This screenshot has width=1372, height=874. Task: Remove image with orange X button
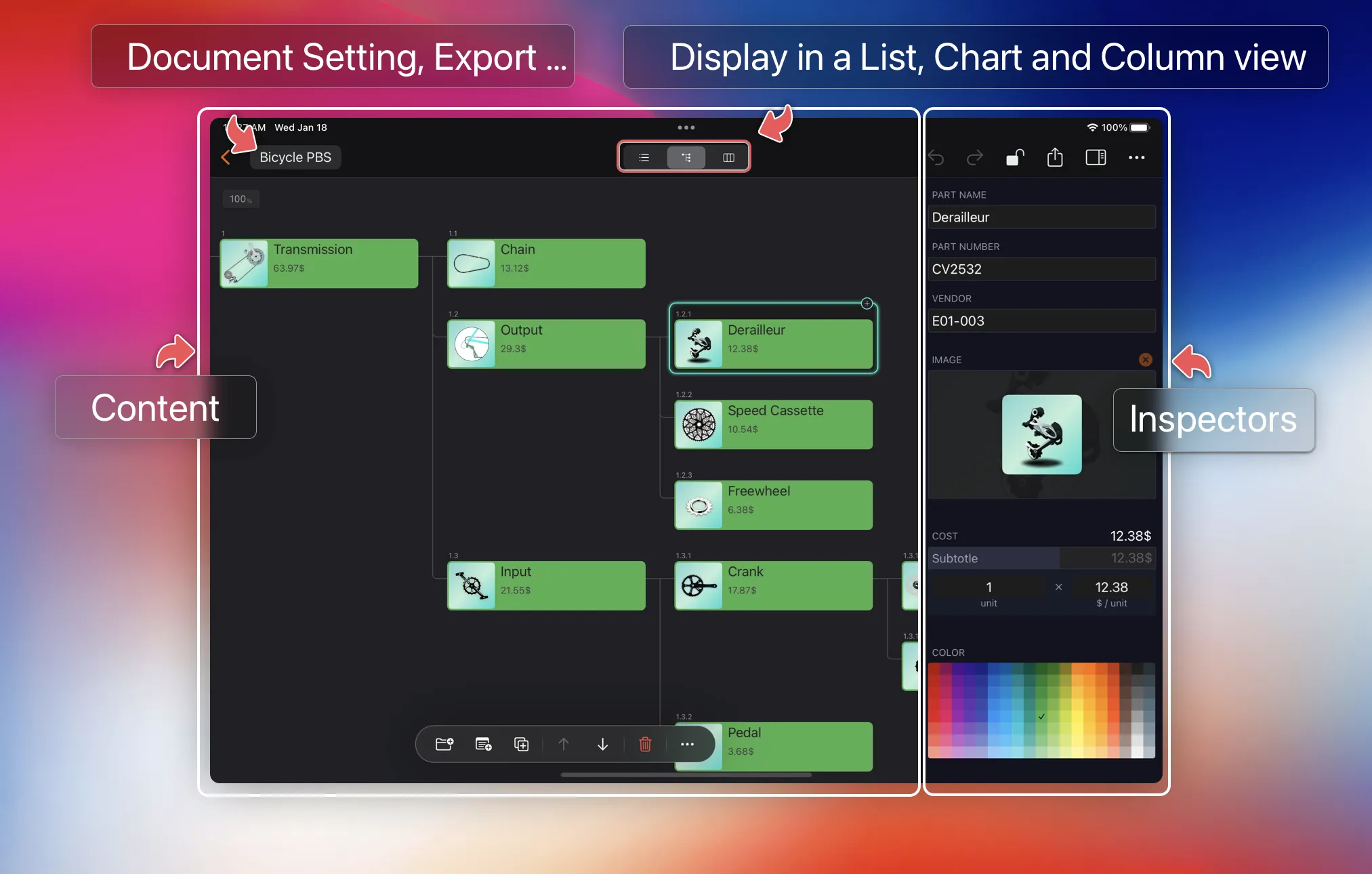1145,360
